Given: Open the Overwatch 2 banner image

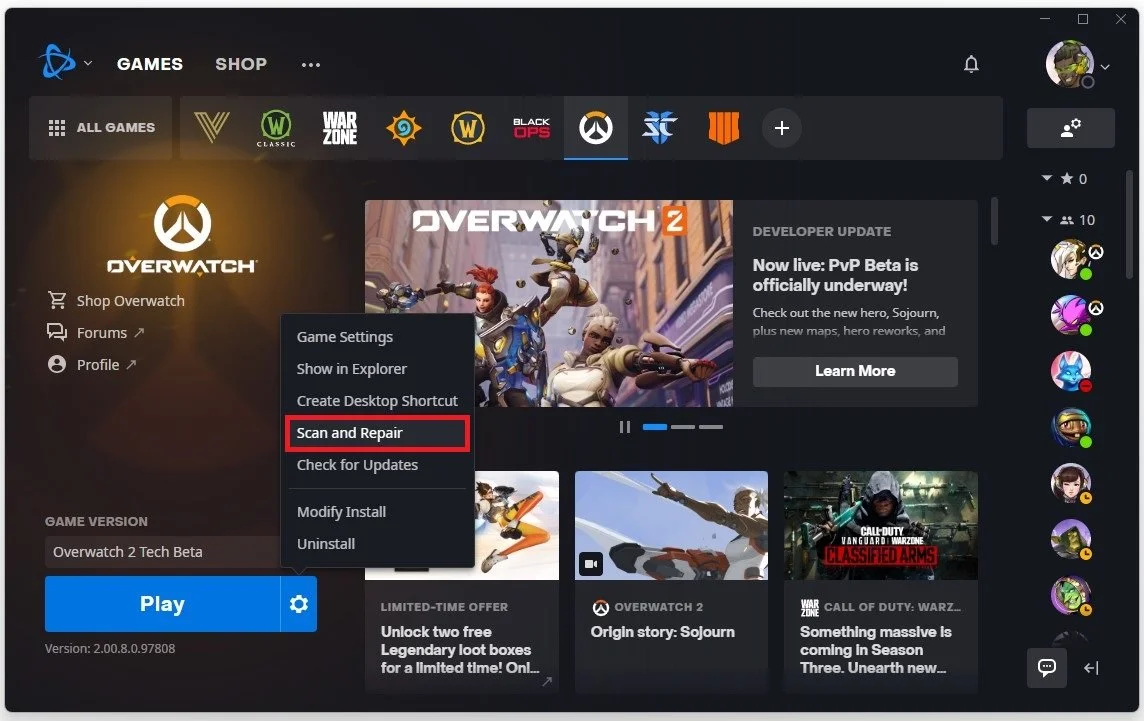Looking at the screenshot, I should click(x=549, y=303).
